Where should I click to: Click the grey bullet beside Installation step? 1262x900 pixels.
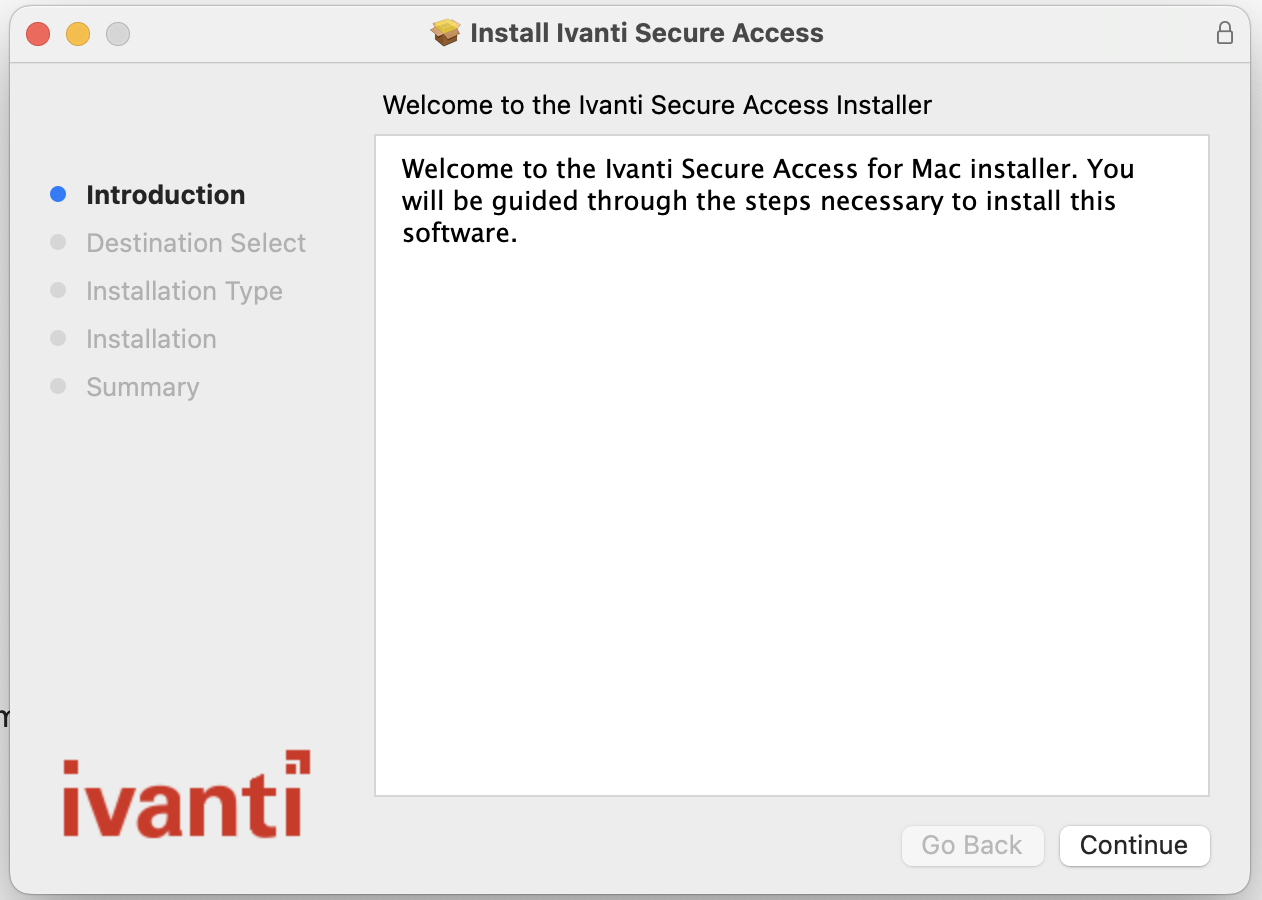58,339
